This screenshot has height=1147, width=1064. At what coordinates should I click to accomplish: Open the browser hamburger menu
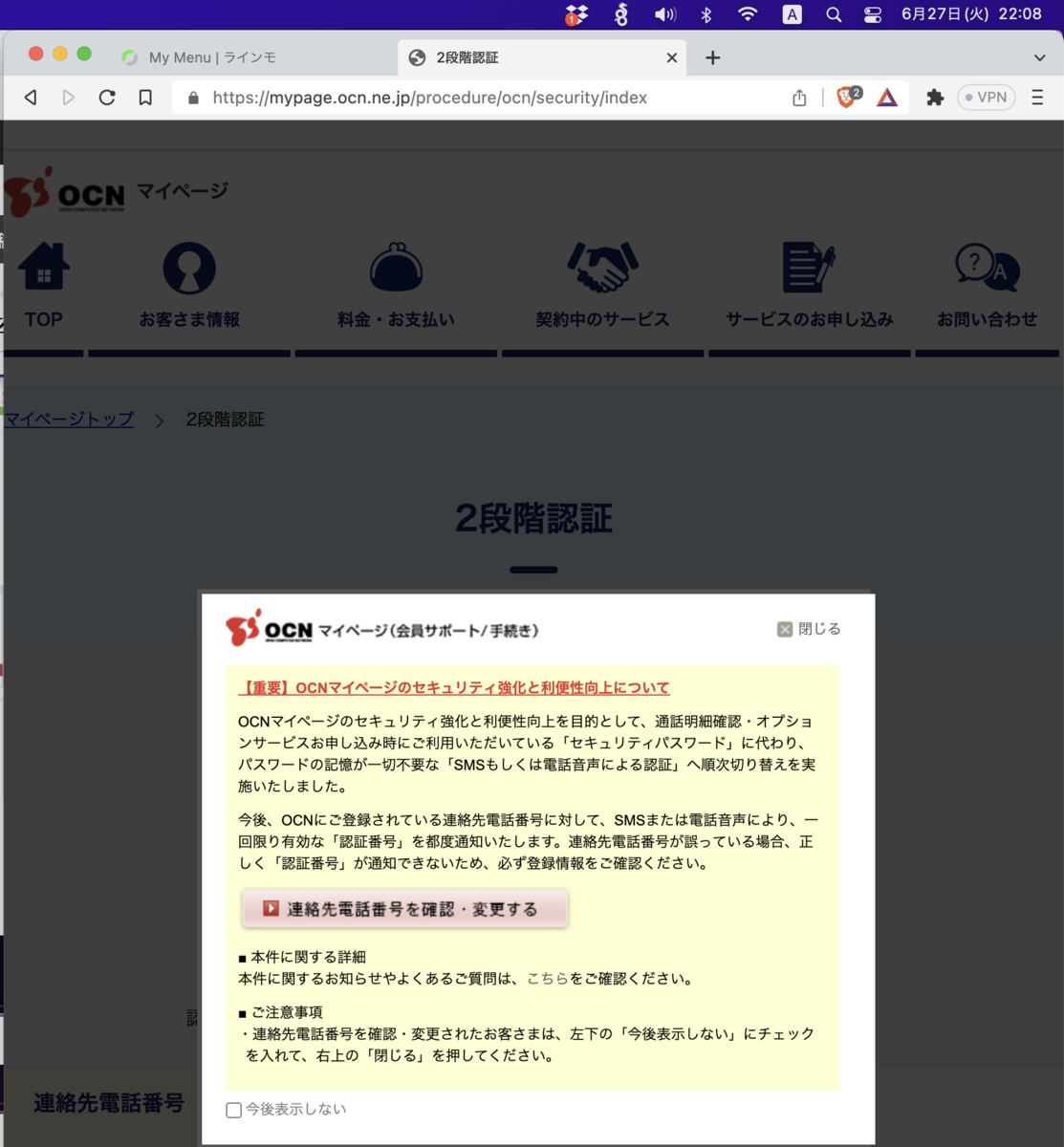pos(1037,97)
